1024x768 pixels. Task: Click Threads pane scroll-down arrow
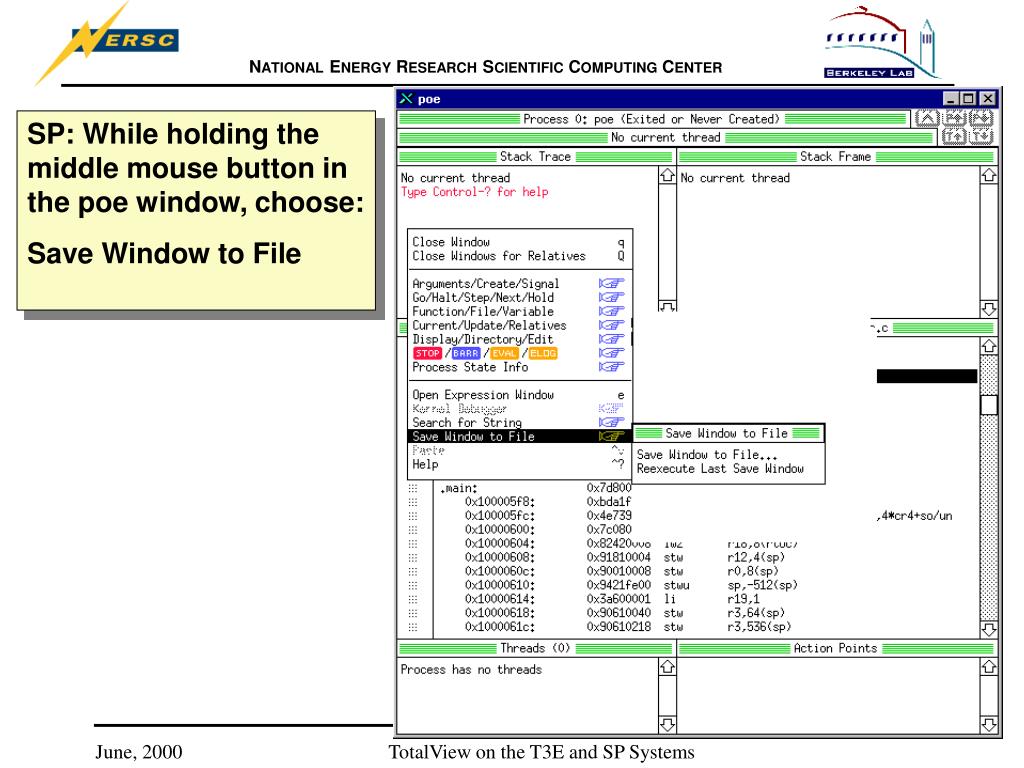[x=667, y=724]
